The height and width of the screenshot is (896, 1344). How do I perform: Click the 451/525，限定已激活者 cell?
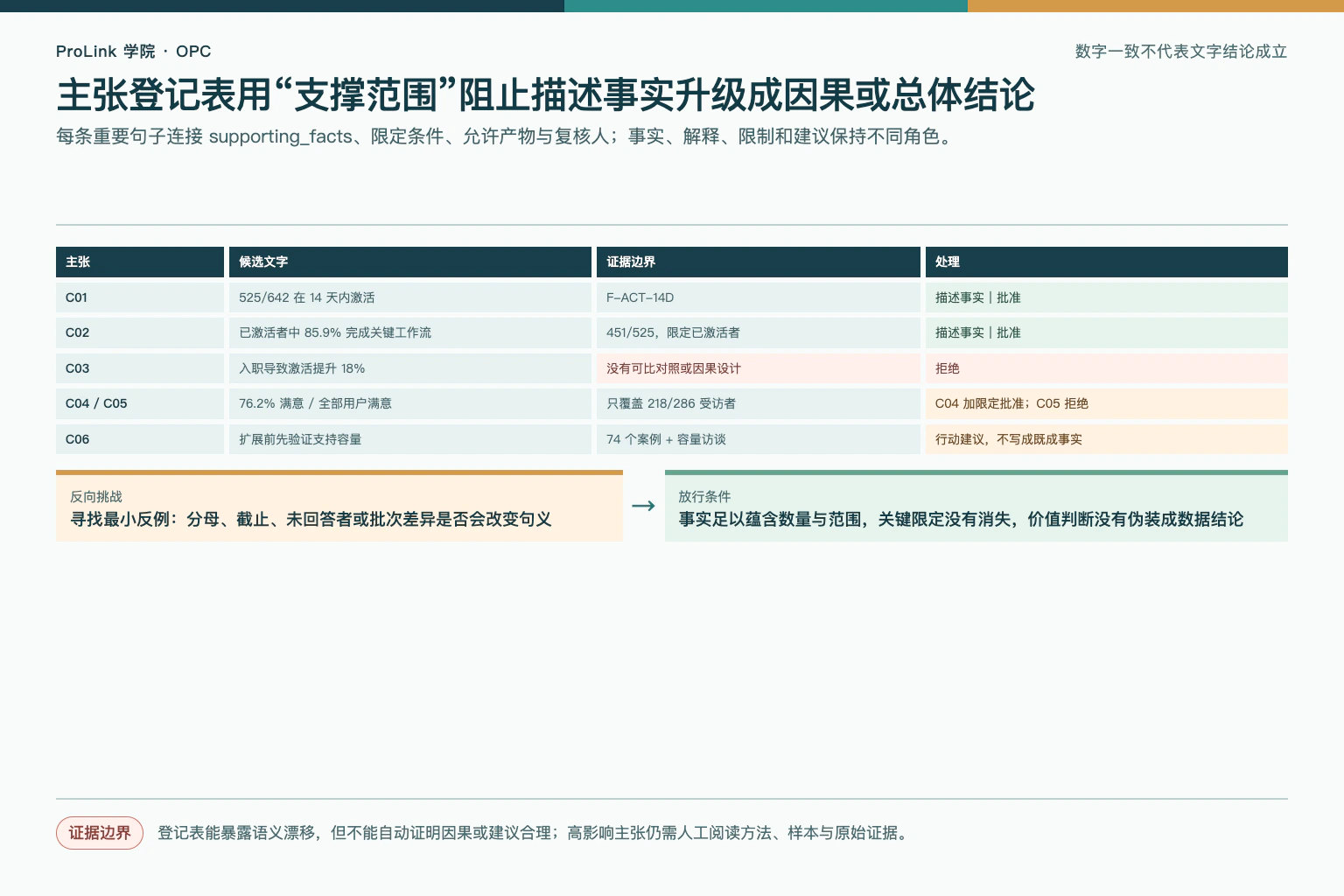click(759, 332)
